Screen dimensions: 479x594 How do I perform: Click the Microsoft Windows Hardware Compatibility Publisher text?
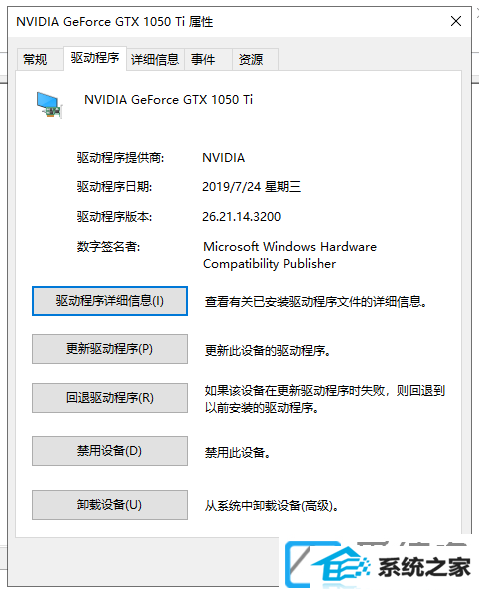click(290, 255)
